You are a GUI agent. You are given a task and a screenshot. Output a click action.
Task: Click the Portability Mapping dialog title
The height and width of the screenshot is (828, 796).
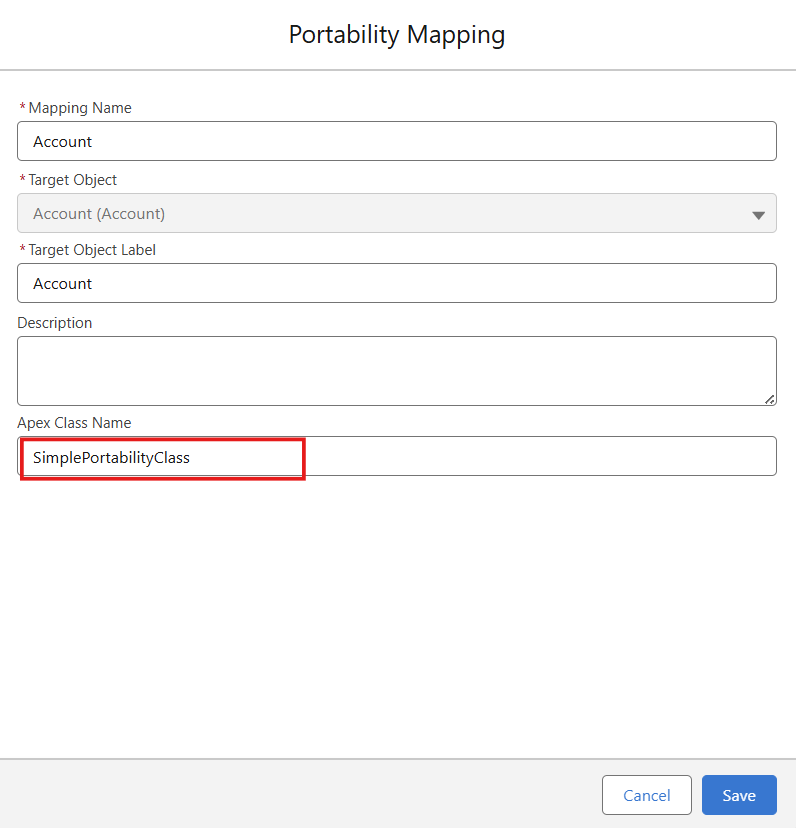tap(397, 35)
